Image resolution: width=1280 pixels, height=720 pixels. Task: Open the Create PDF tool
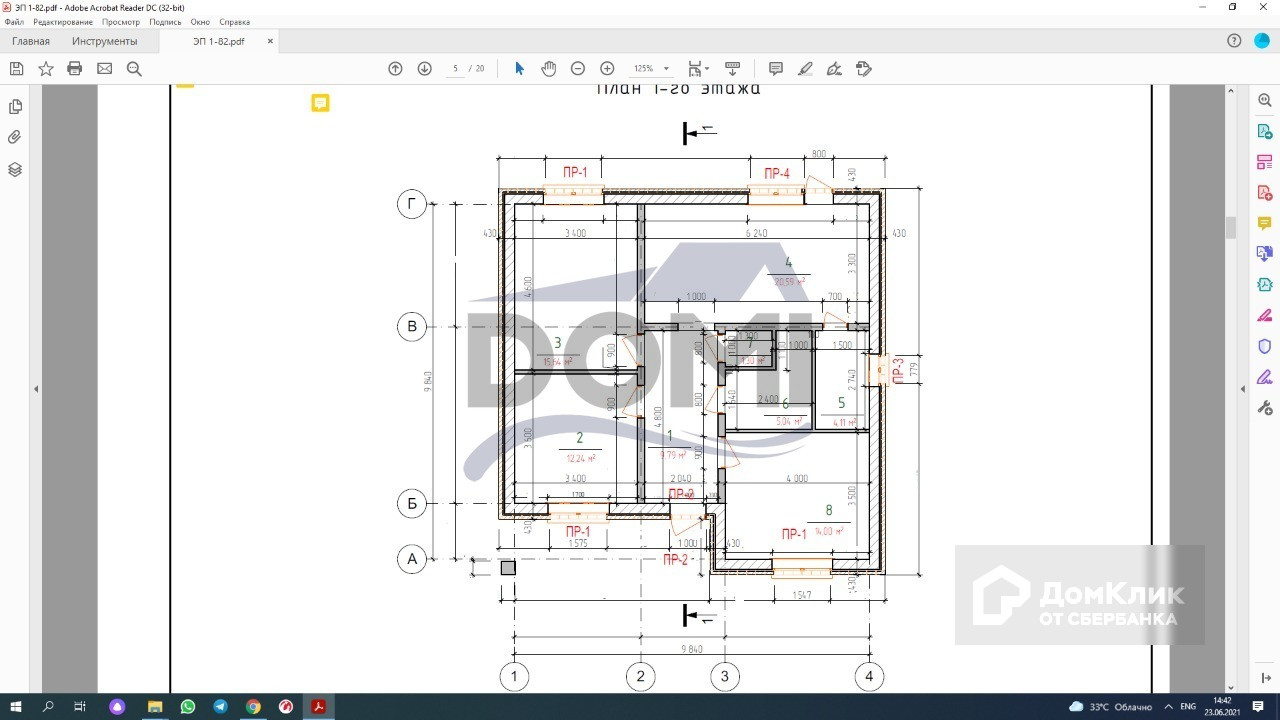(1265, 193)
